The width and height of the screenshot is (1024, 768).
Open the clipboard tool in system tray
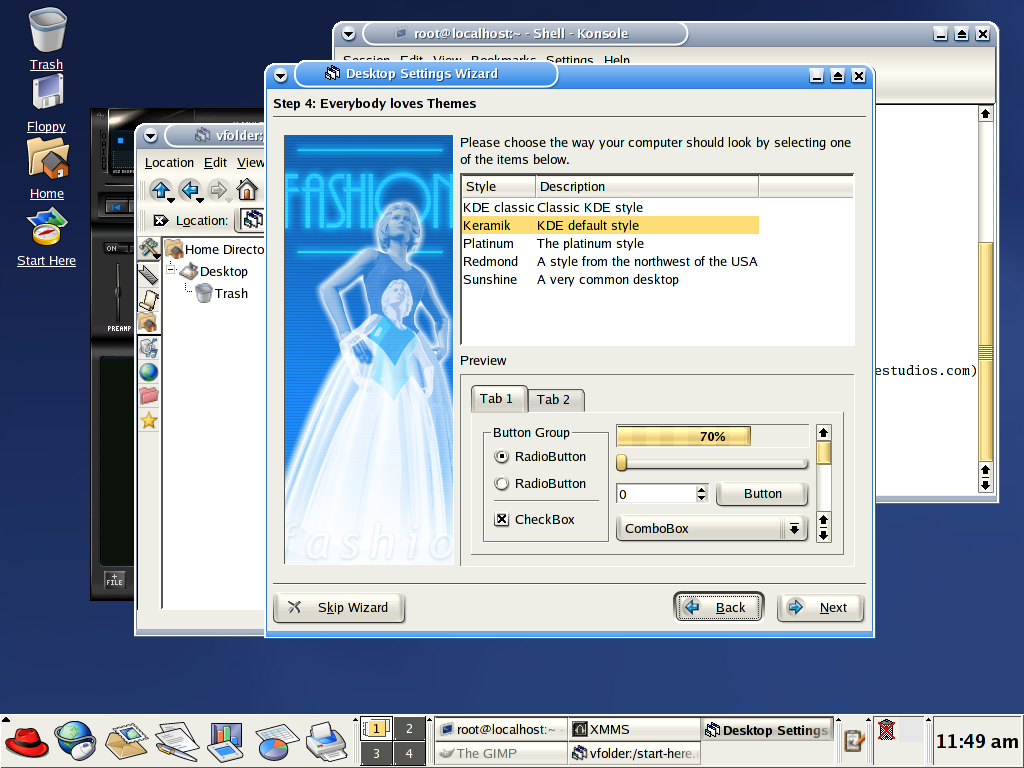(854, 741)
